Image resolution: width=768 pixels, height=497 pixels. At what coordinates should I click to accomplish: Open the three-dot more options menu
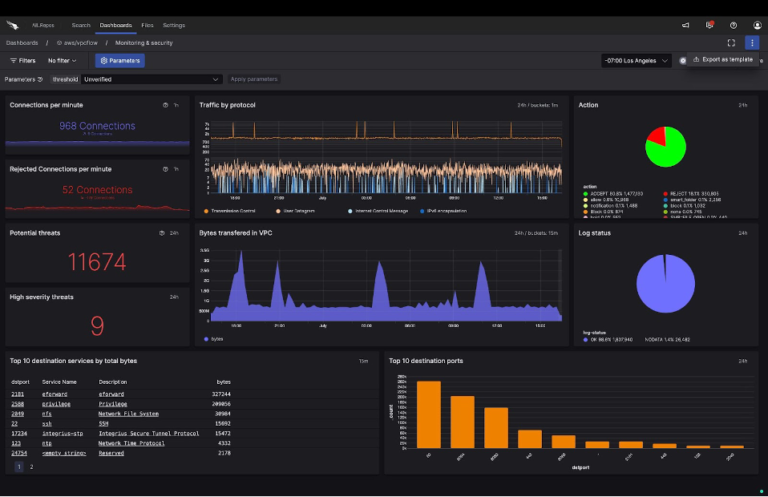[x=752, y=43]
